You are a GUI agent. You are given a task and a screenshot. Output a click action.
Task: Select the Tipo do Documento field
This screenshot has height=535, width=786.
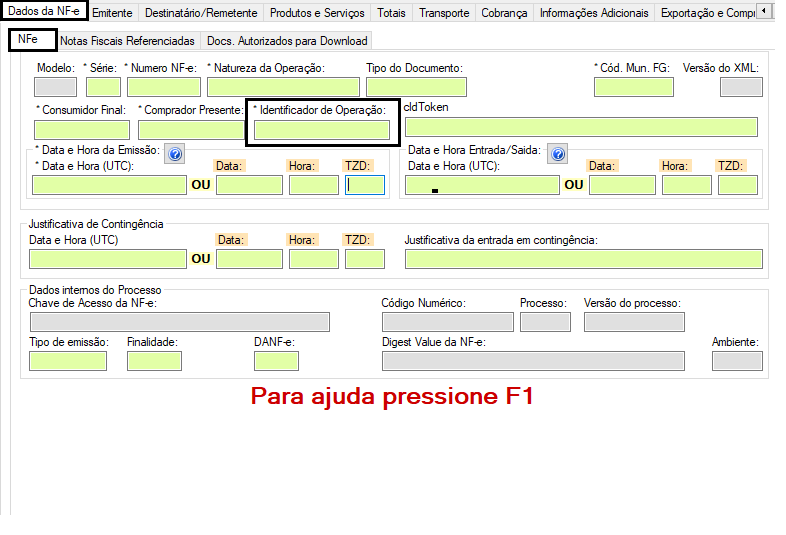pyautogui.click(x=417, y=87)
